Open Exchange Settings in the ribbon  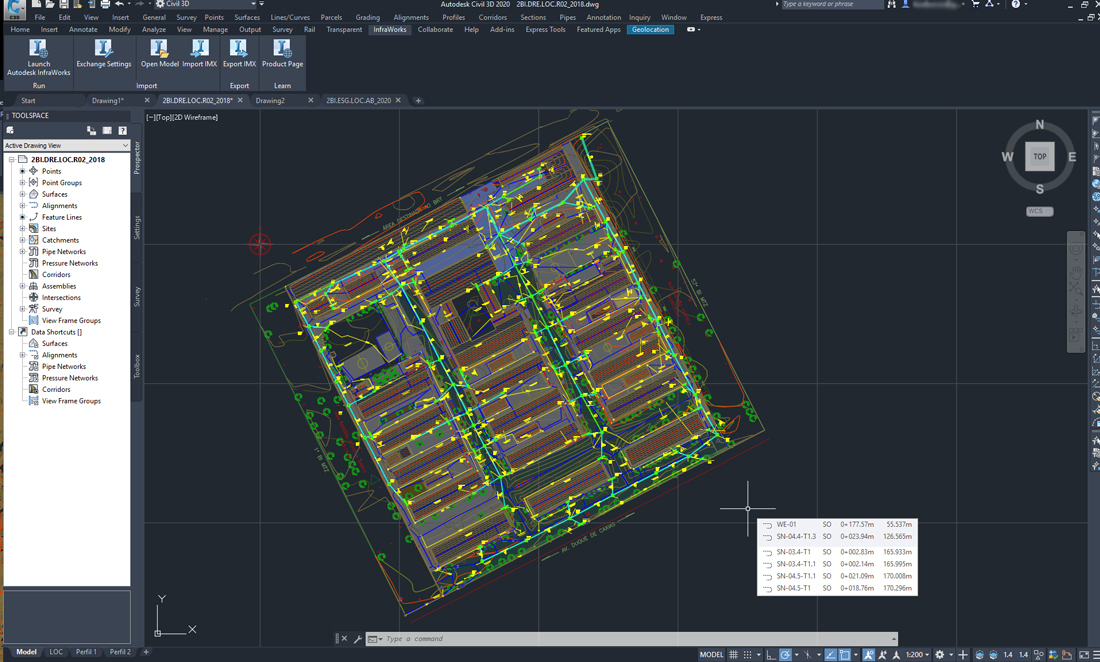104,53
